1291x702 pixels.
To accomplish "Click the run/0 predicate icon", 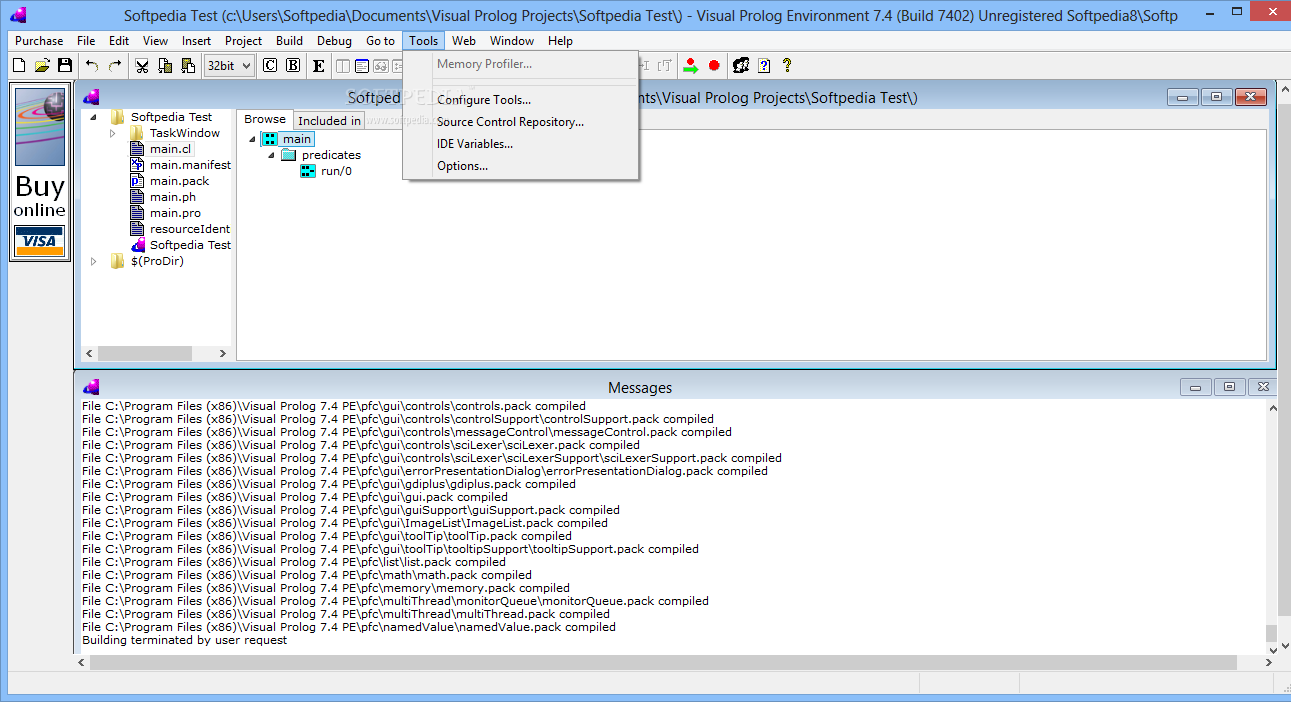I will coord(308,171).
